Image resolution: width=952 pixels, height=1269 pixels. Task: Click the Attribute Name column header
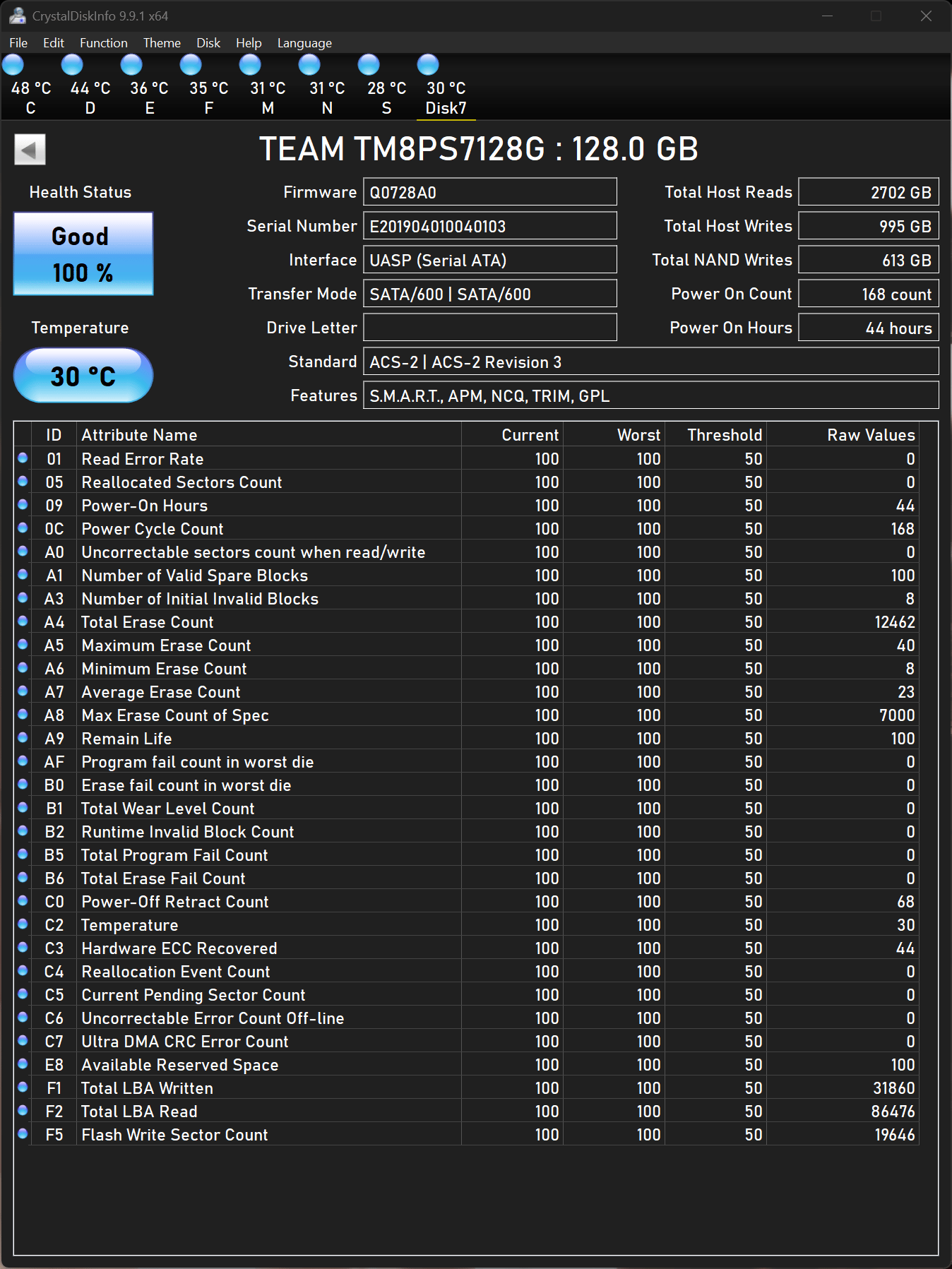point(268,434)
